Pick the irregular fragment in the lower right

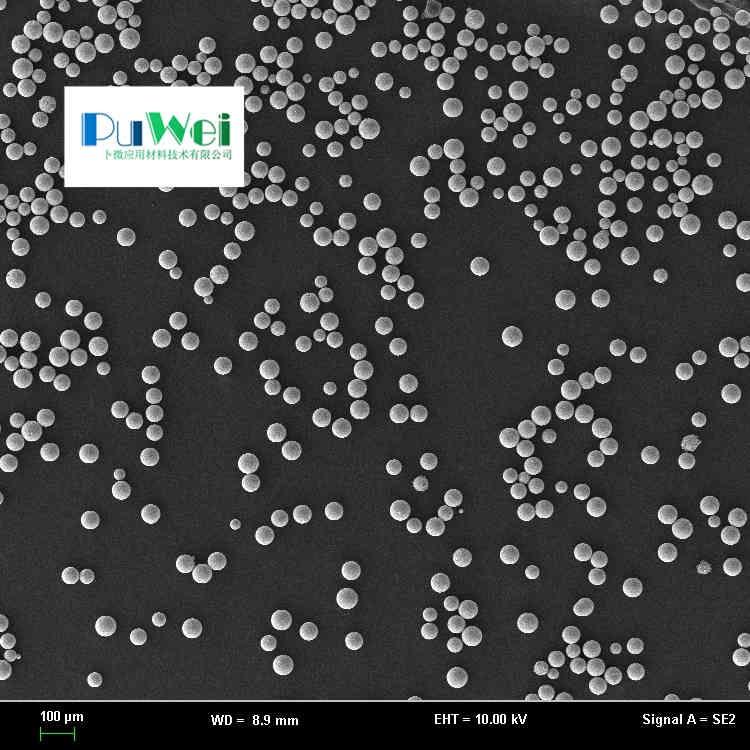point(704,568)
